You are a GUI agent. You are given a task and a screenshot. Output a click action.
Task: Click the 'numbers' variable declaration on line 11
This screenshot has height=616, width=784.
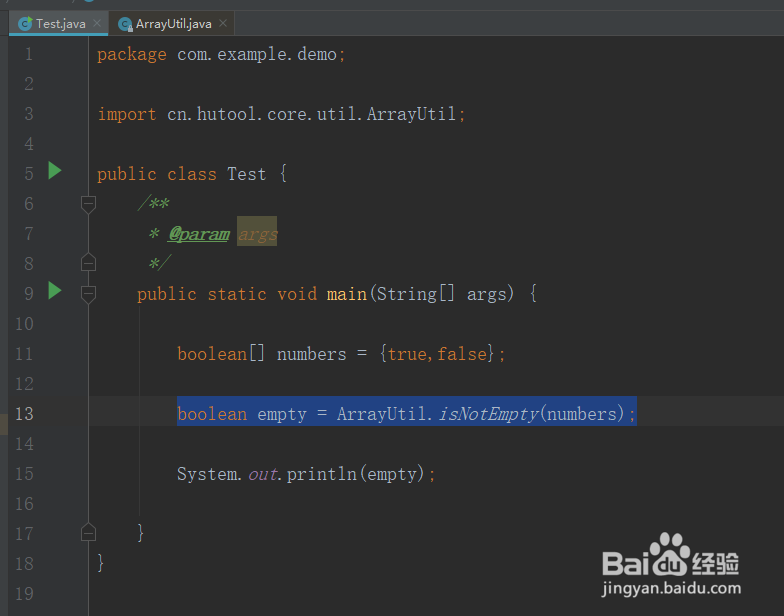312,354
